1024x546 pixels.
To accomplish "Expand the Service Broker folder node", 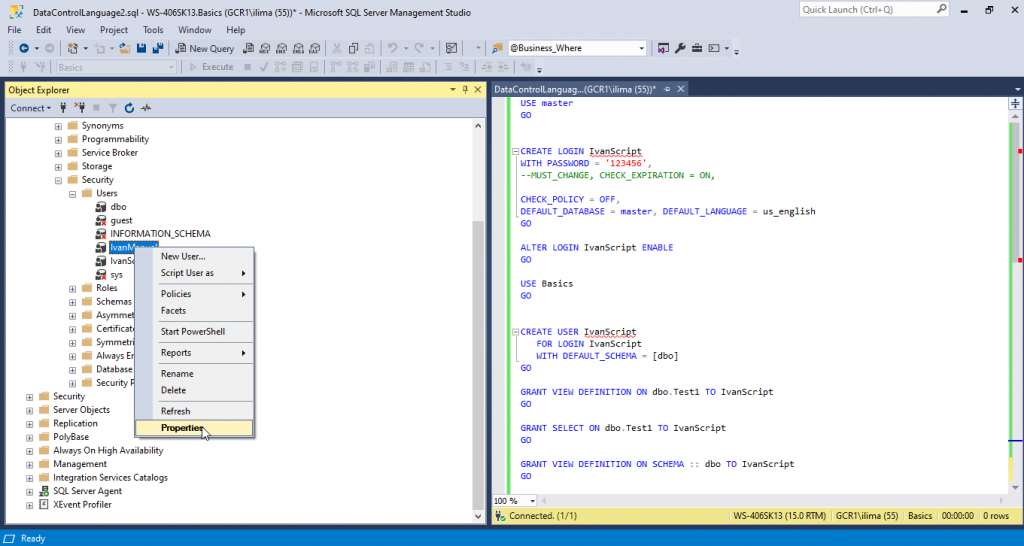I will click(58, 153).
